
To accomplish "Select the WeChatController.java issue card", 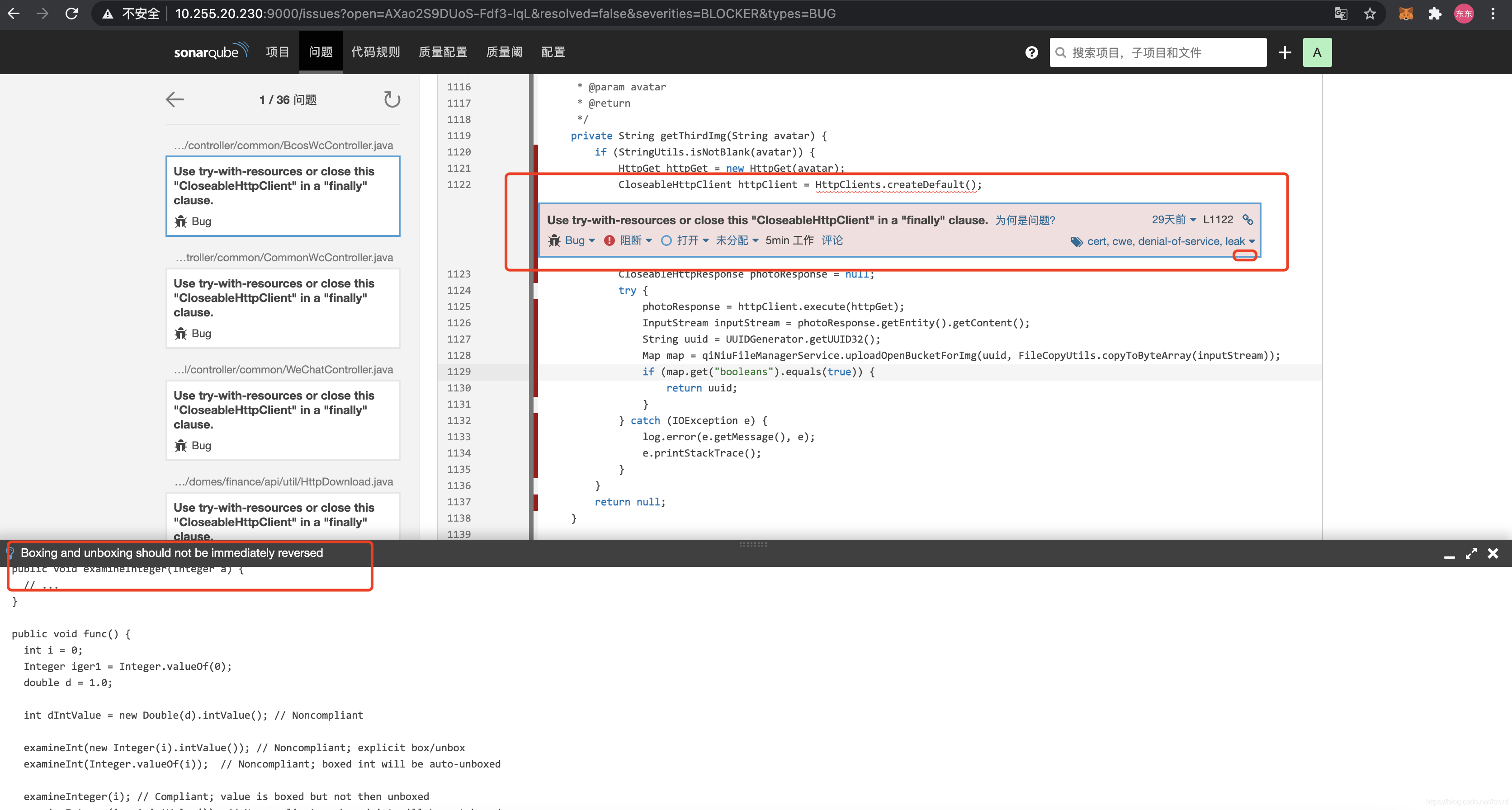I will point(283,420).
